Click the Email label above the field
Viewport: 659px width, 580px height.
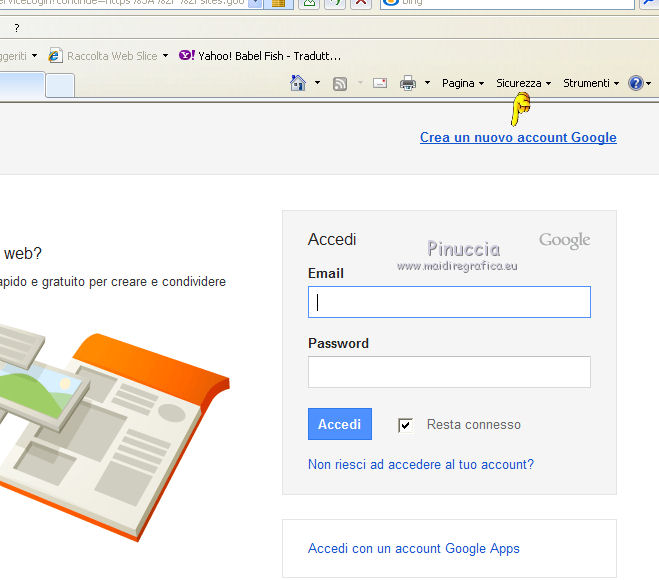pyautogui.click(x=326, y=274)
